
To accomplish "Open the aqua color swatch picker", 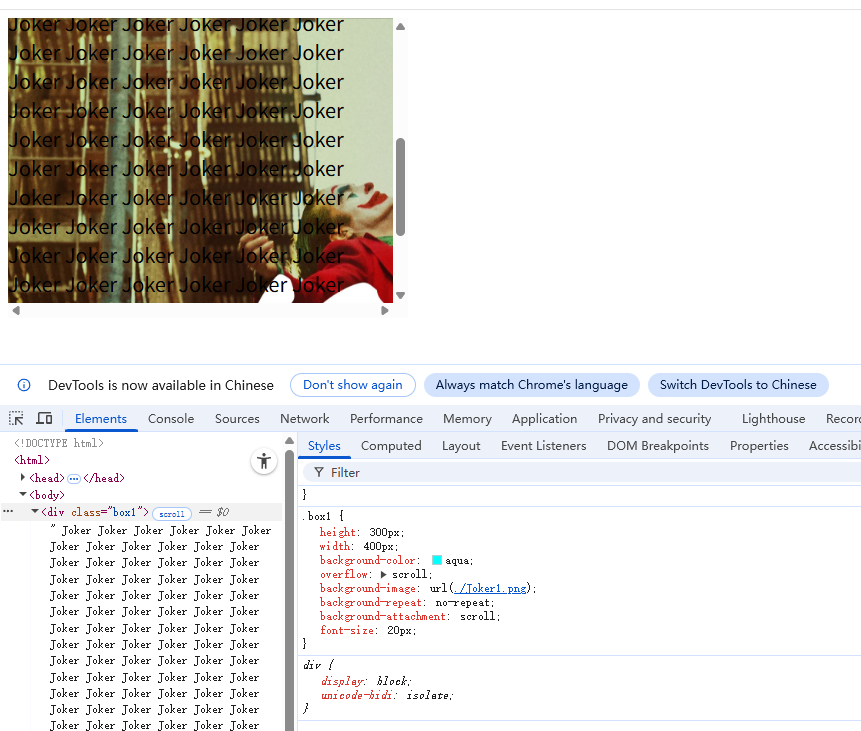I will coord(437,560).
